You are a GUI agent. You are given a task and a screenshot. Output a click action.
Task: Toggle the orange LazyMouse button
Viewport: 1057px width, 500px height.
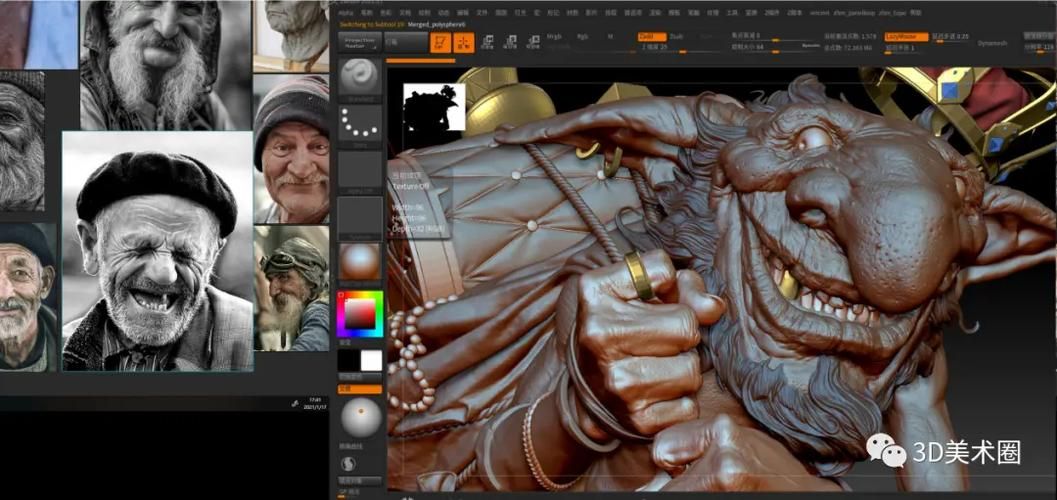906,36
